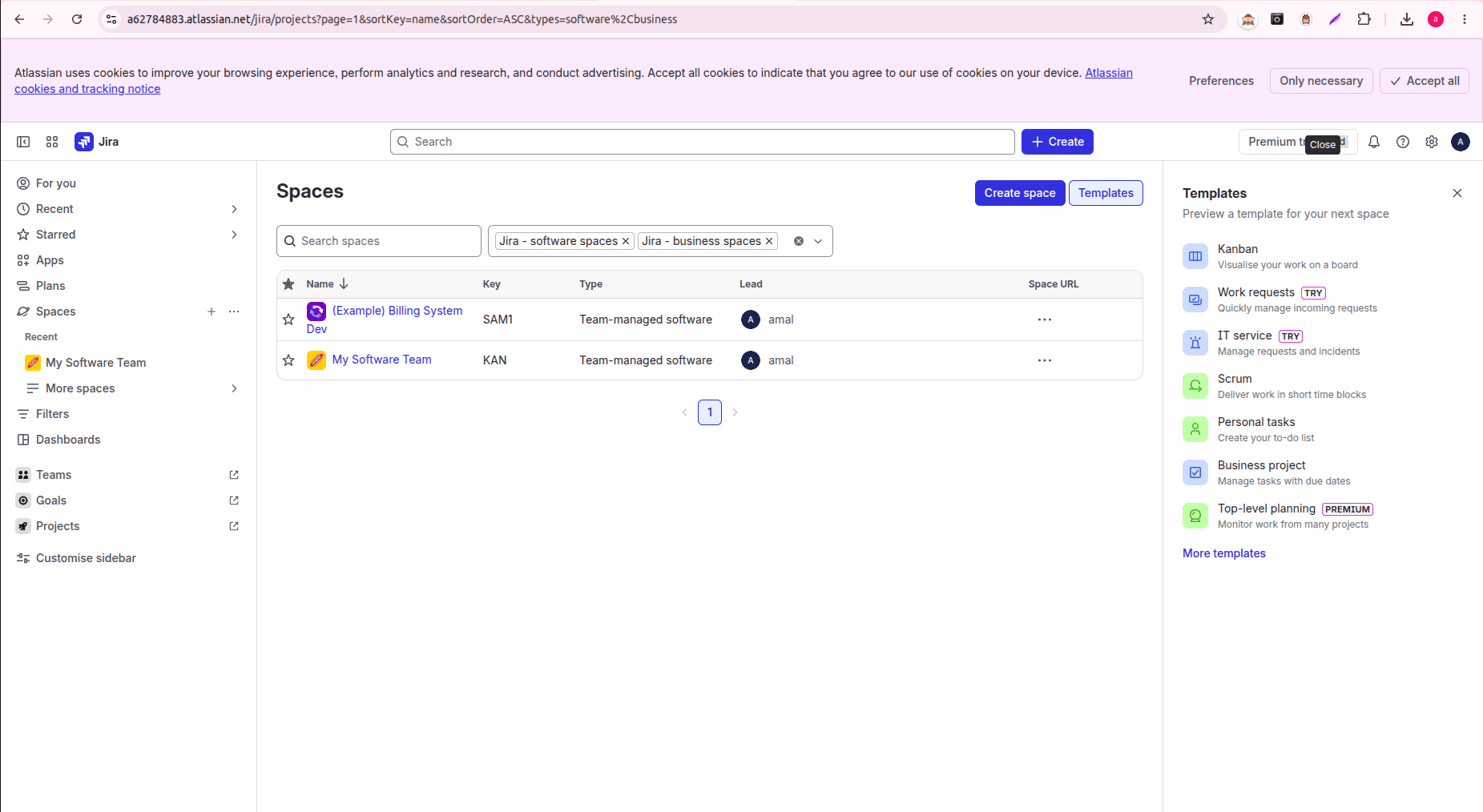
Task: Clear all space type filters
Action: [x=799, y=241]
